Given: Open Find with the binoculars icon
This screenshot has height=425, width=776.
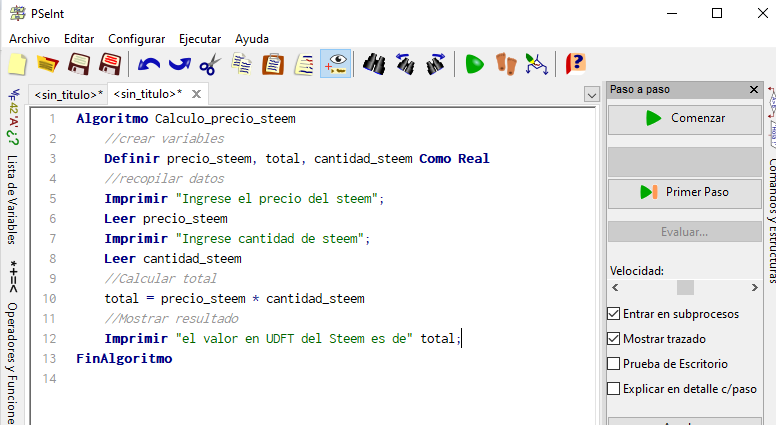Looking at the screenshot, I should coord(374,64).
